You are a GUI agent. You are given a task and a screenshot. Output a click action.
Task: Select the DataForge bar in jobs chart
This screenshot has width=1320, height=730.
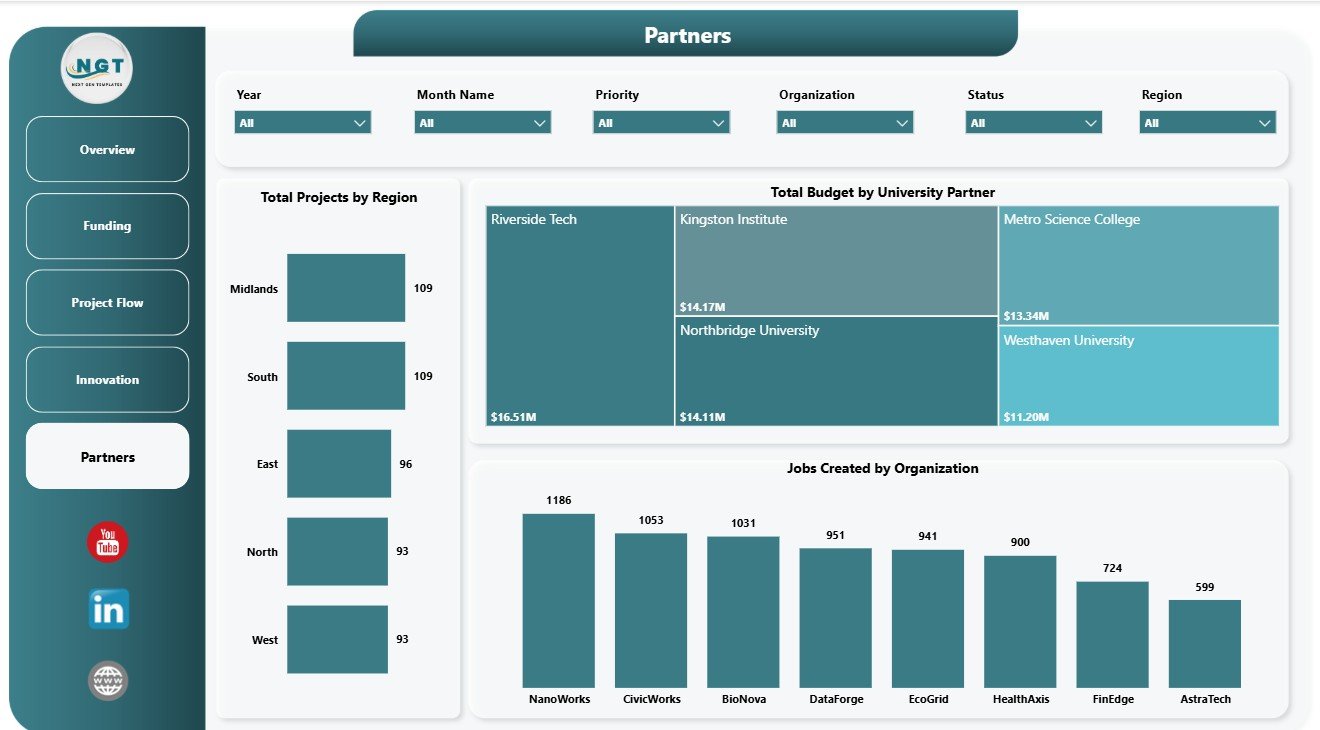point(836,618)
